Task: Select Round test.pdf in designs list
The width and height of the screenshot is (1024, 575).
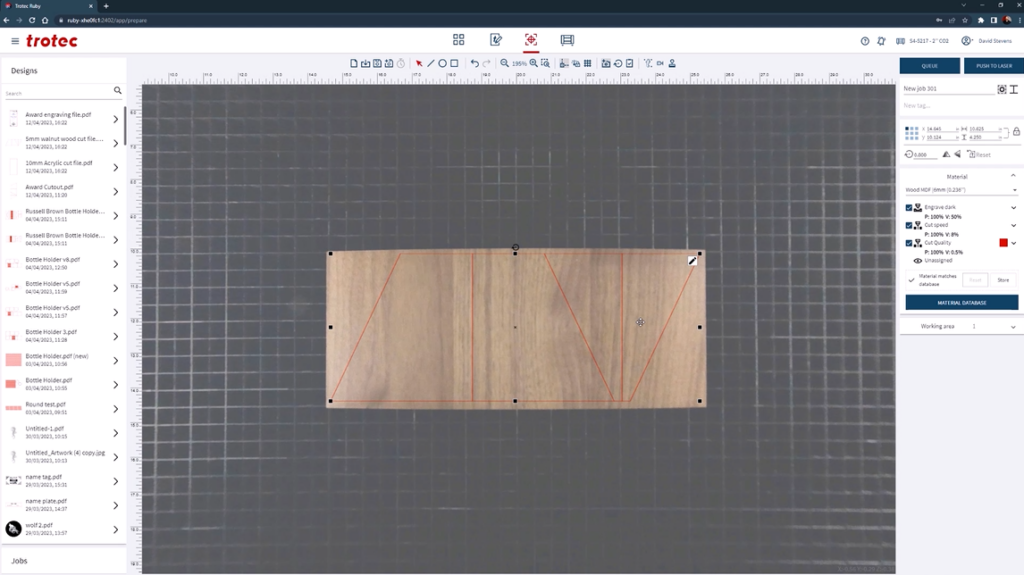Action: (x=61, y=408)
